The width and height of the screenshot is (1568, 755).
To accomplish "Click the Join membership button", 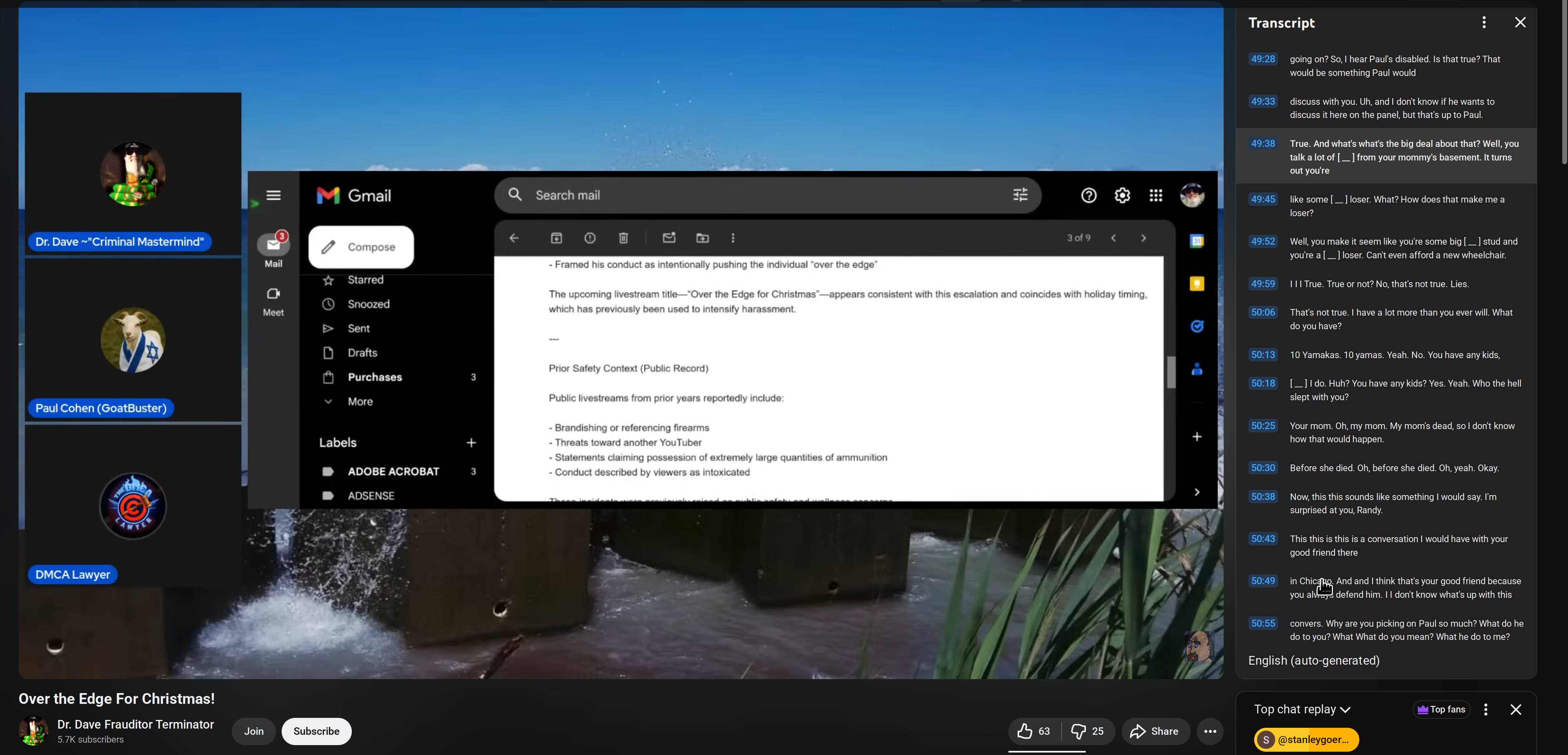I will 253,731.
